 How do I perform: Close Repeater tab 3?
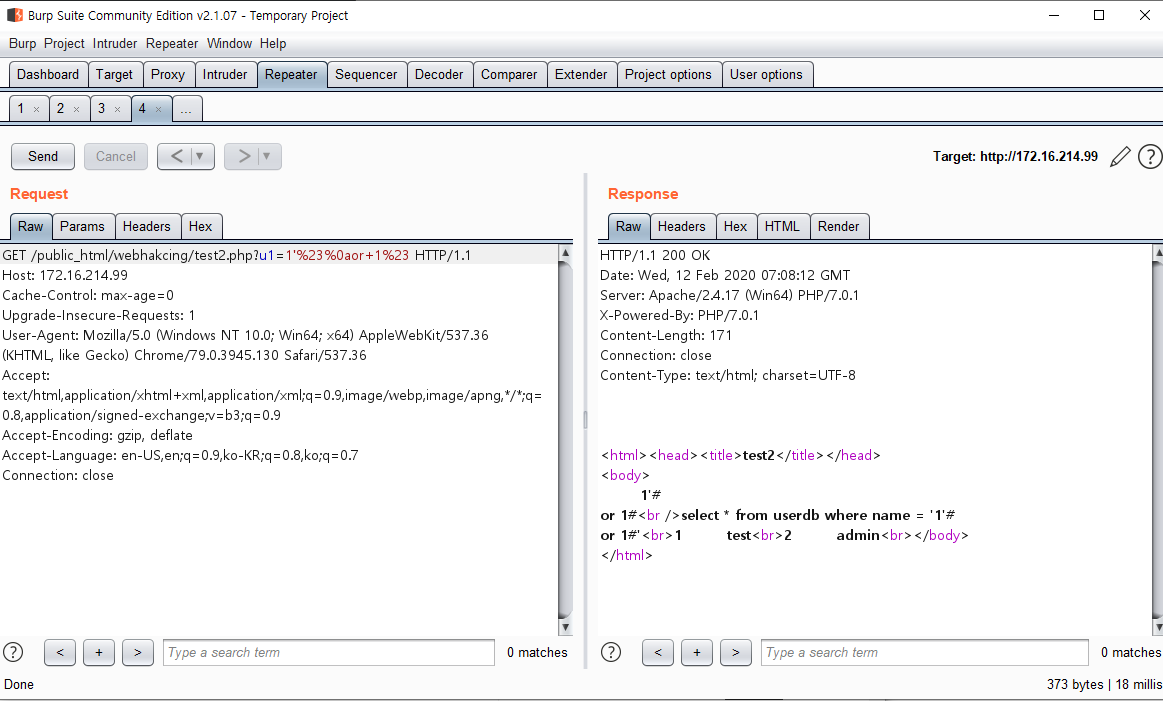point(117,110)
